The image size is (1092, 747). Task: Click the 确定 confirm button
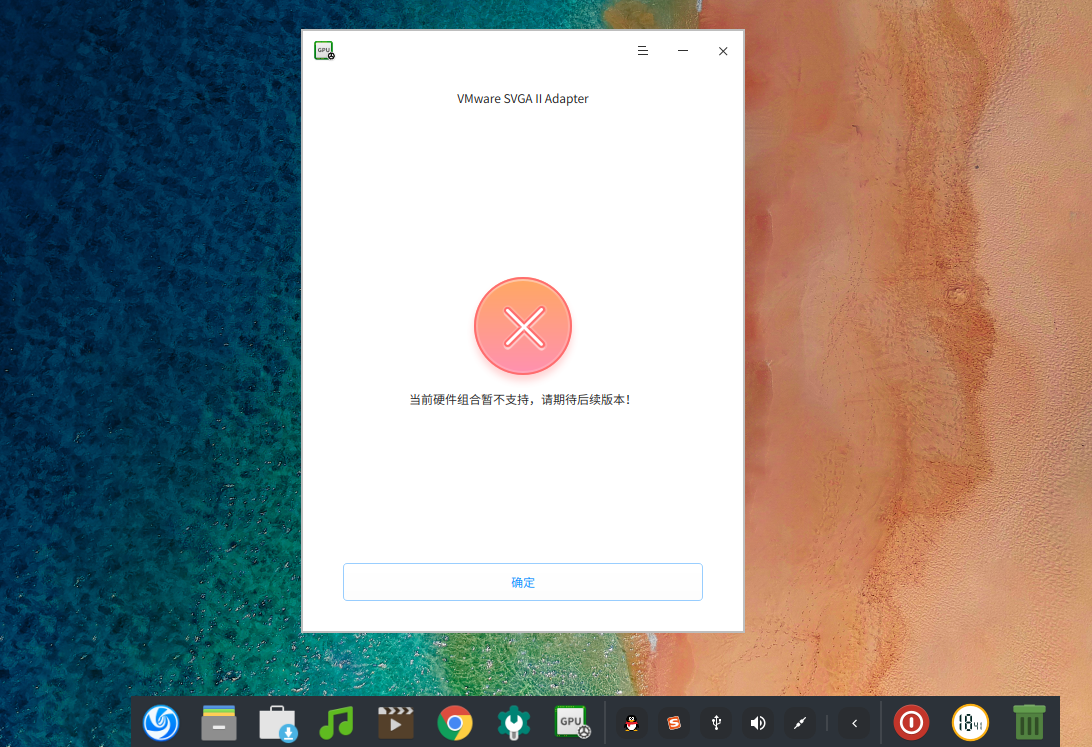(x=522, y=582)
